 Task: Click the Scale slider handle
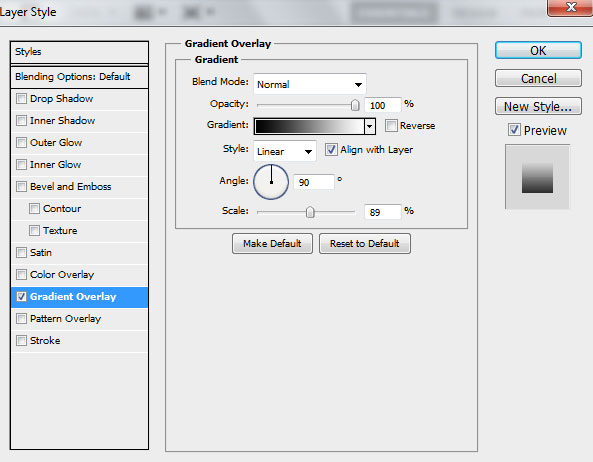click(310, 212)
